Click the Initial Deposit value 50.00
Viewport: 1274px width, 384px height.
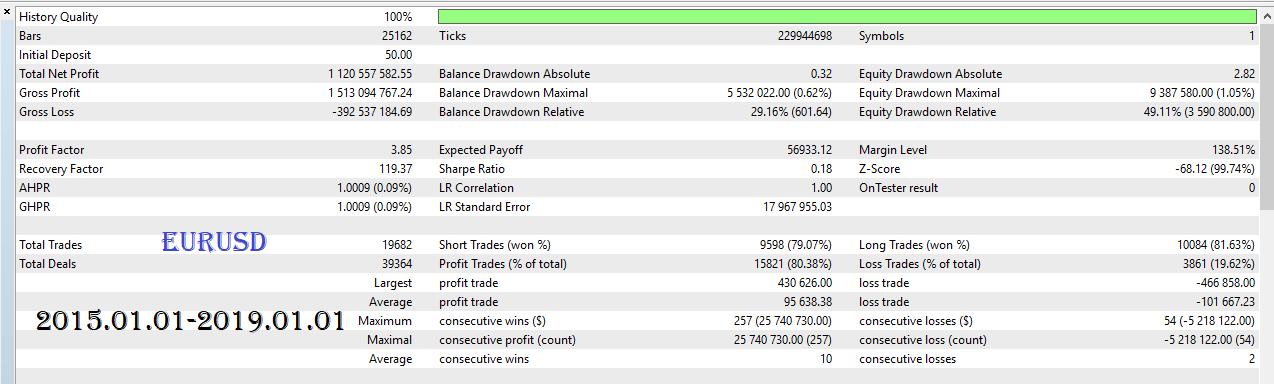tap(398, 55)
